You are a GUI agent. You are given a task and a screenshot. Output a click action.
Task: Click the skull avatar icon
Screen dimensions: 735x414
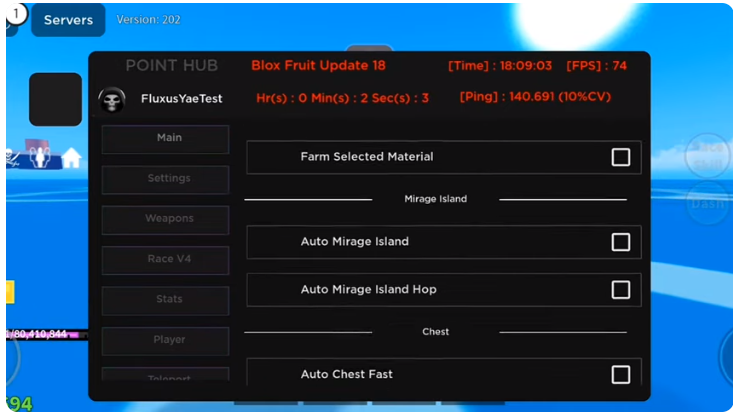(x=112, y=99)
